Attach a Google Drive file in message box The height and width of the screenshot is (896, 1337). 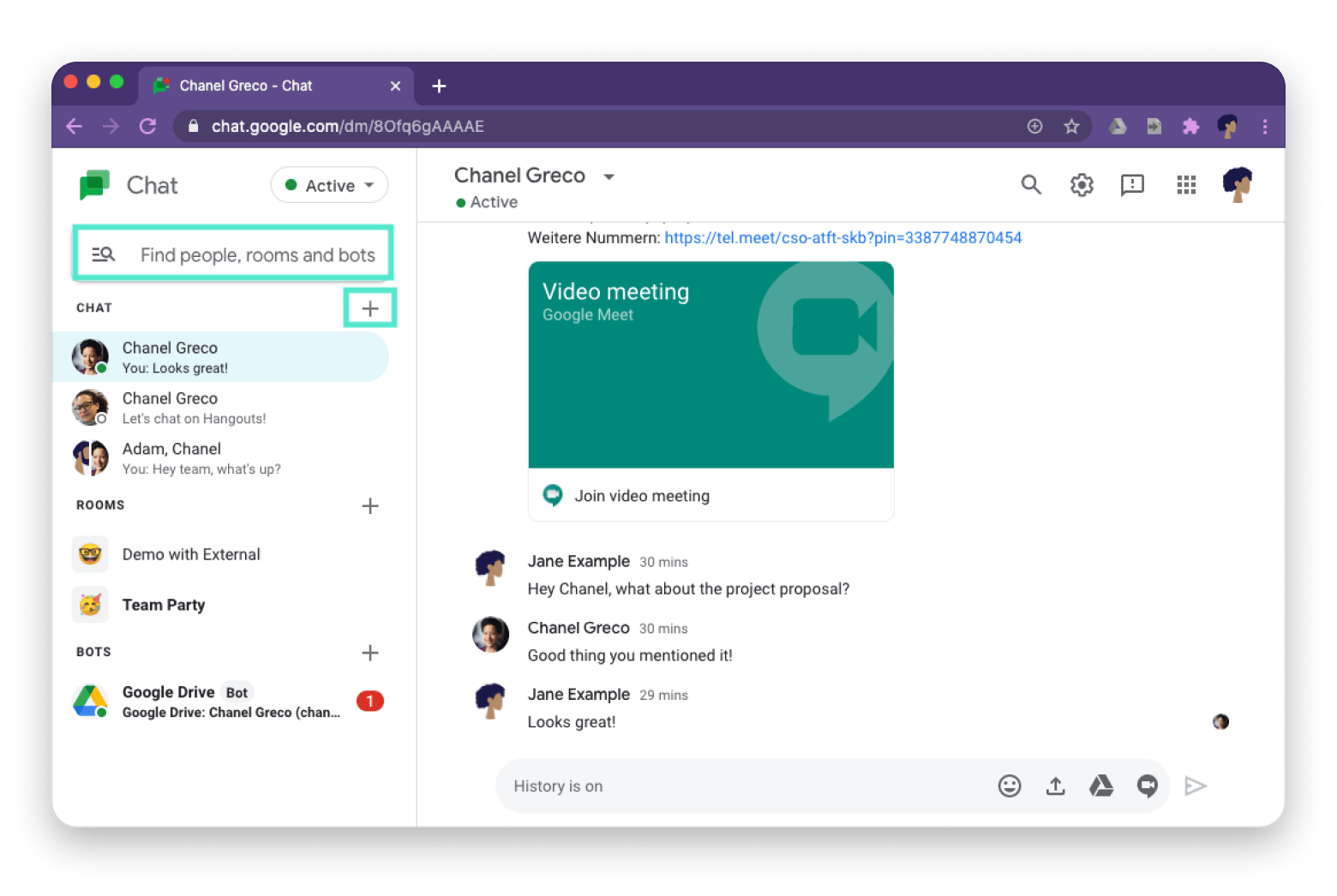(x=1101, y=786)
